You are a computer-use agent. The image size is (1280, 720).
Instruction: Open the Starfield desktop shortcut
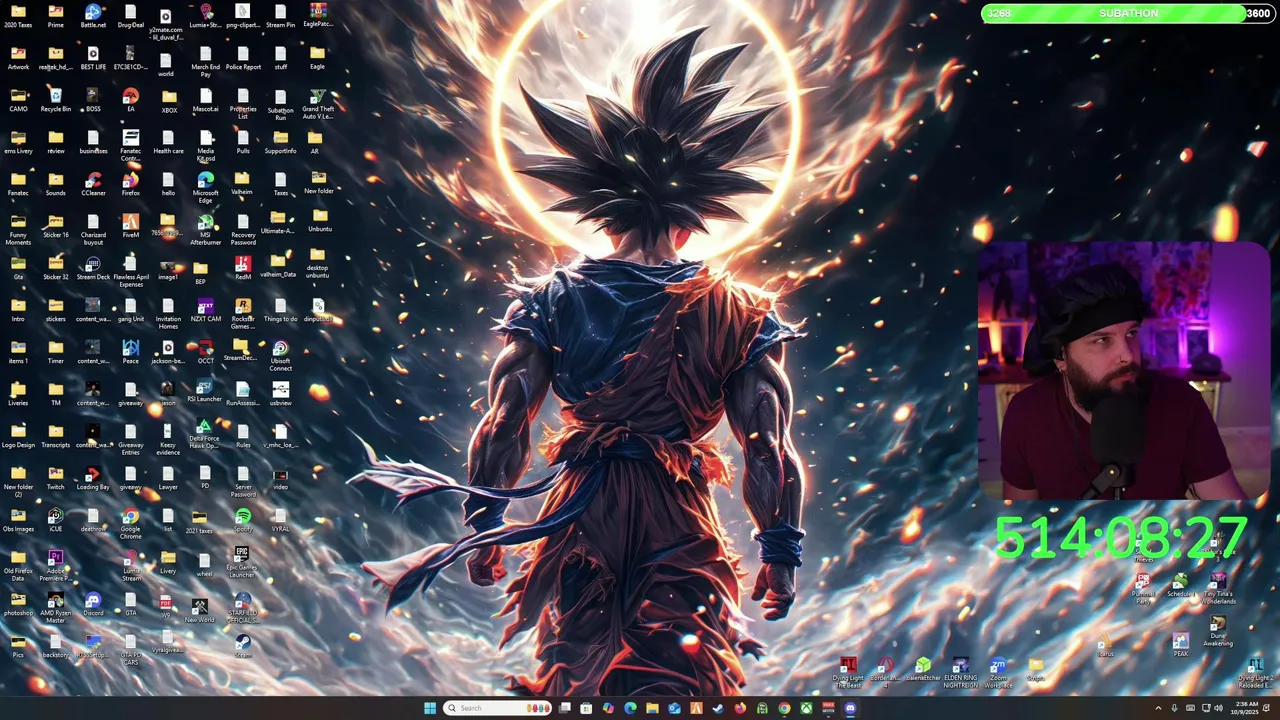point(243,607)
